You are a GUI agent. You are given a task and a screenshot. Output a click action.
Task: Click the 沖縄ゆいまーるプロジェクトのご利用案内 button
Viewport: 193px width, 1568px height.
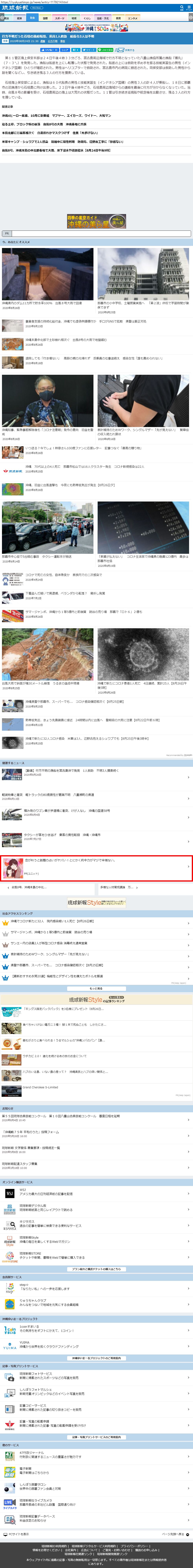pos(96,1358)
